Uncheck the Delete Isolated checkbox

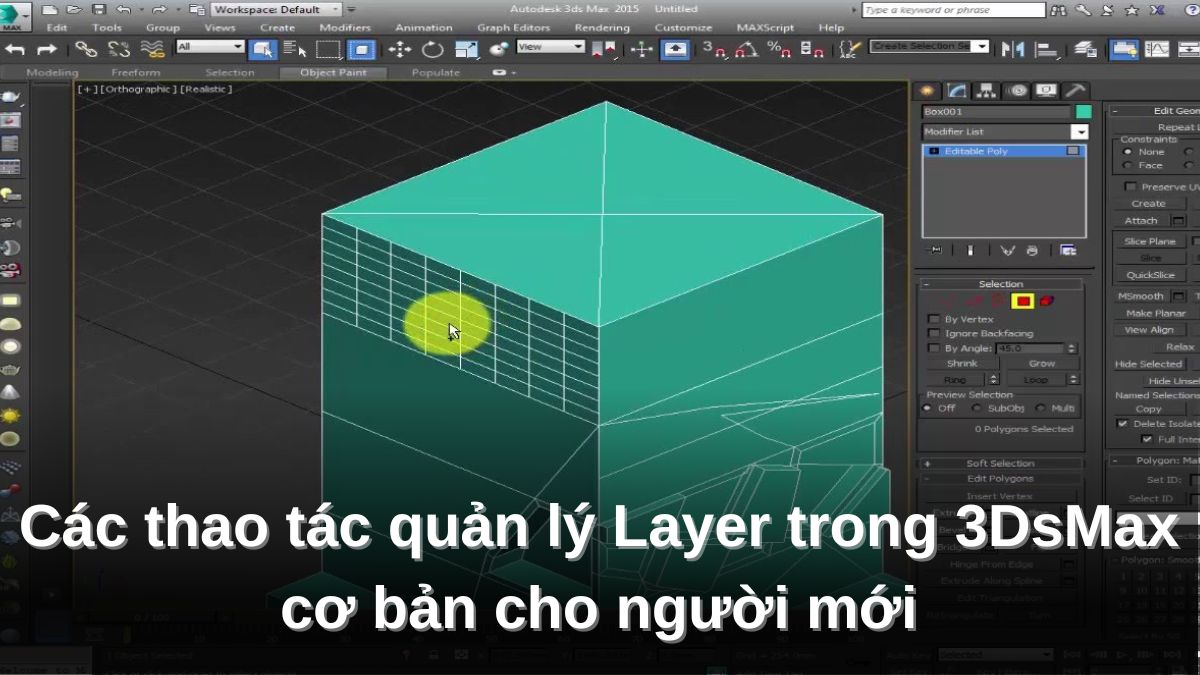(1122, 424)
